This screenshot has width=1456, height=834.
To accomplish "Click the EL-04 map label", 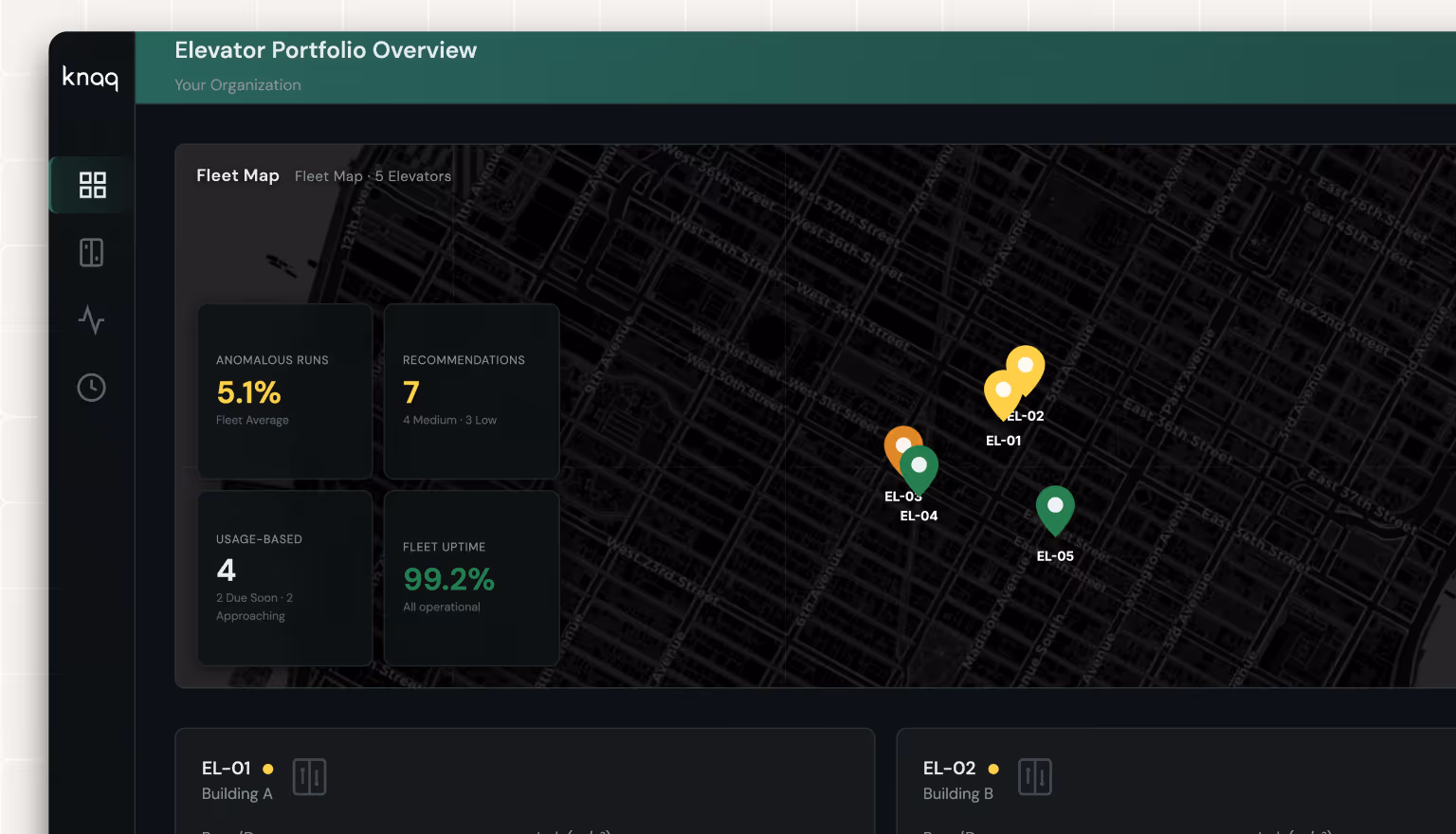I will click(x=919, y=516).
